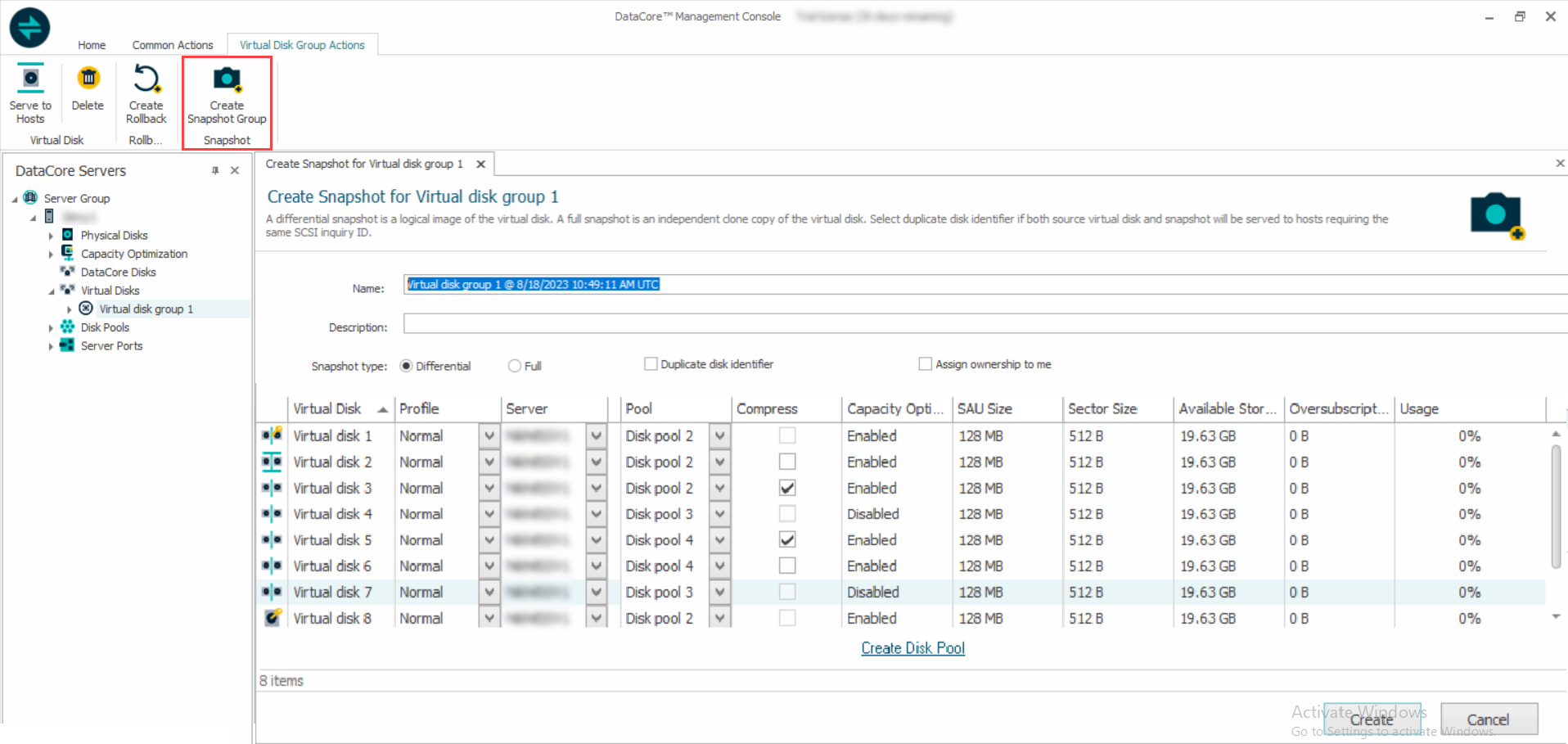
Task: Click the Virtual Disks tree icon
Action: [x=68, y=290]
